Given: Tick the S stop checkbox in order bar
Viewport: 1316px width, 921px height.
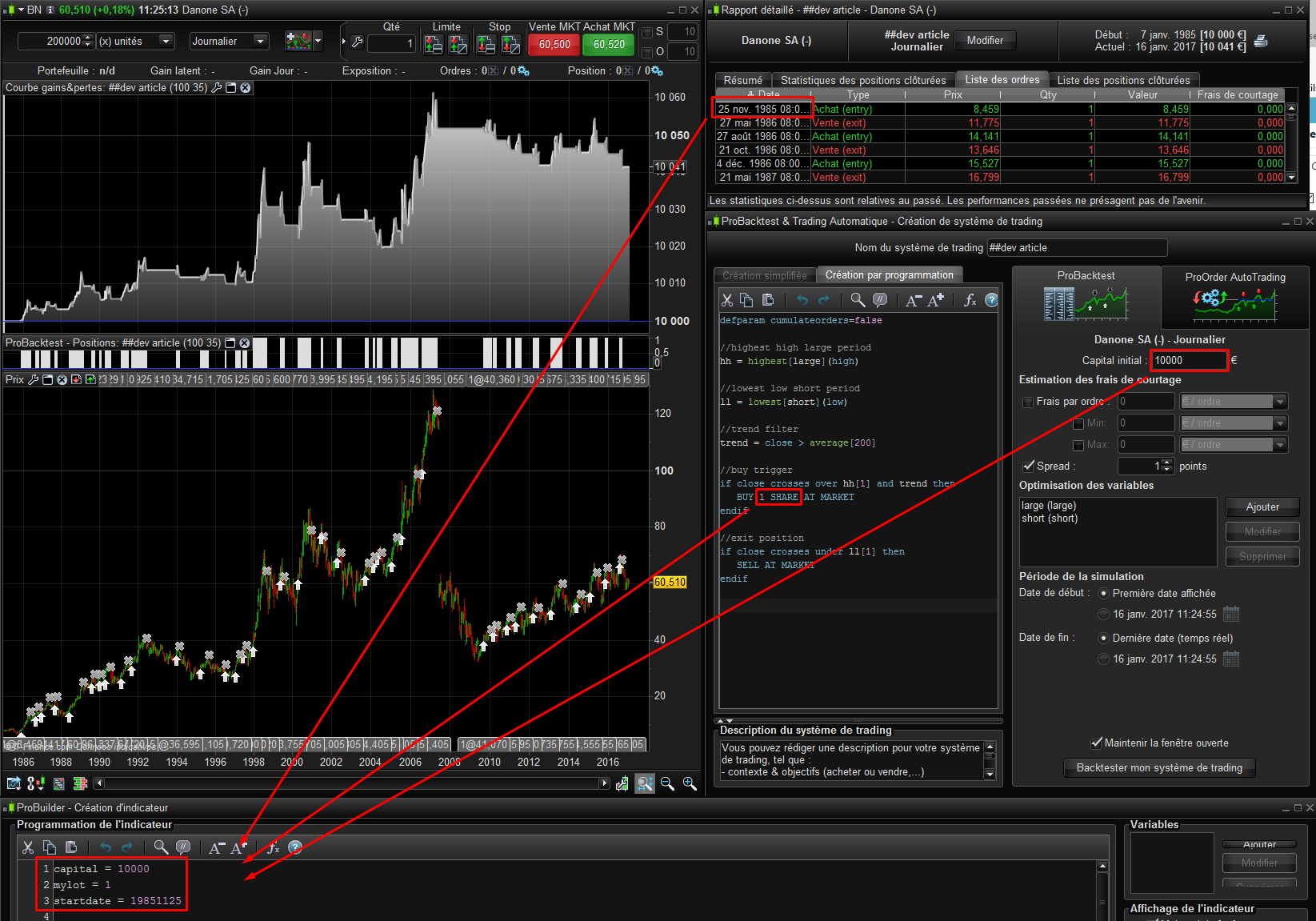Looking at the screenshot, I should click(647, 32).
